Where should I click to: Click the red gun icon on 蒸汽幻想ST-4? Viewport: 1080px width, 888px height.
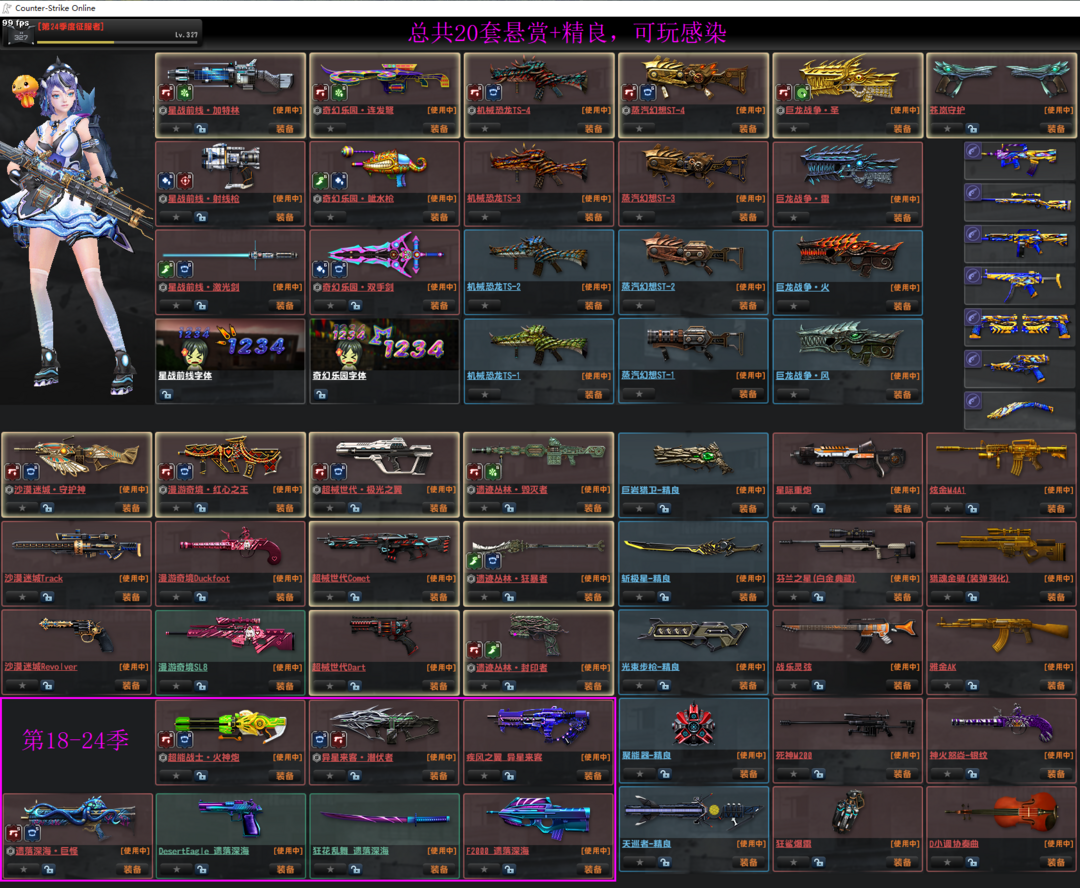tap(631, 93)
